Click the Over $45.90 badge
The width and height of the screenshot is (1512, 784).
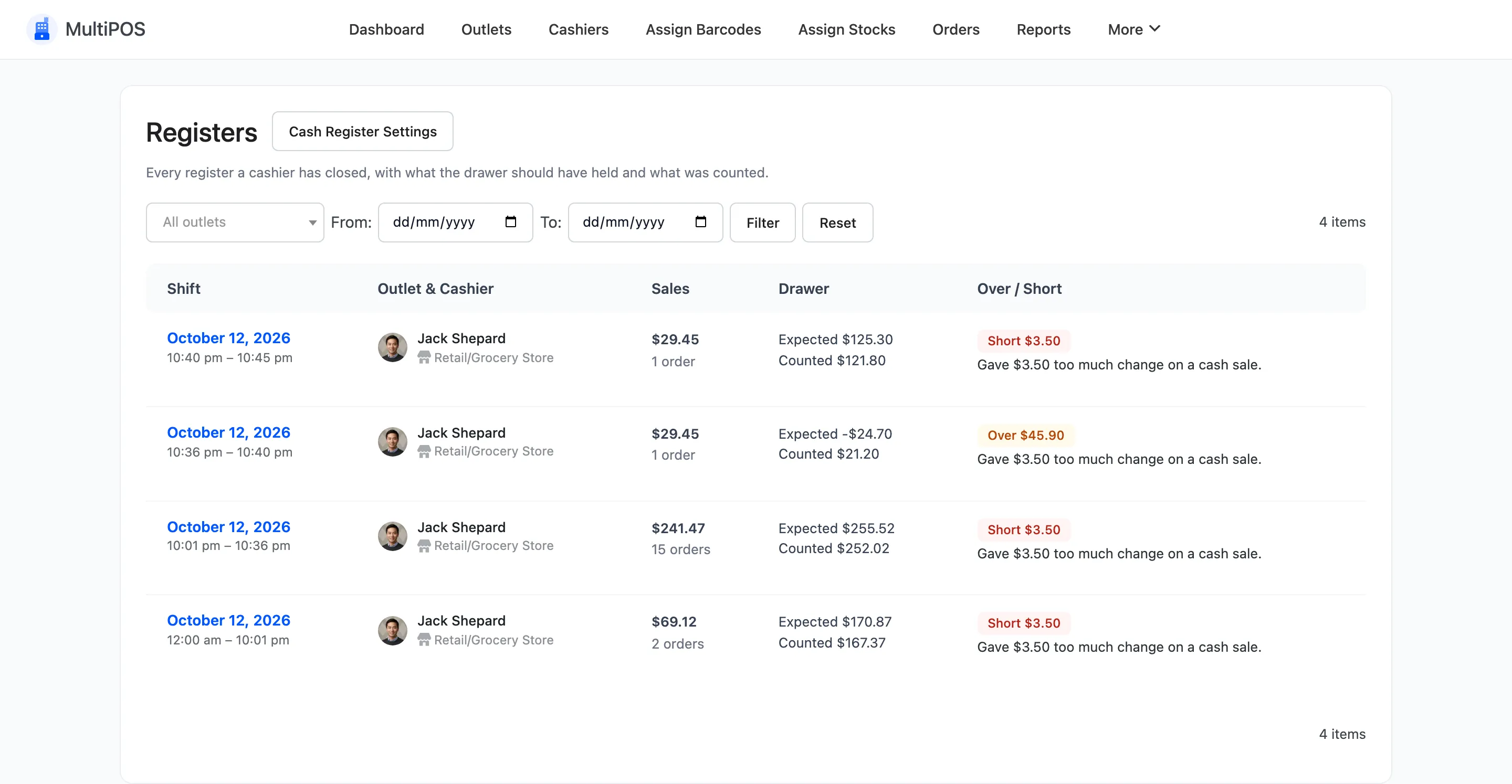pyautogui.click(x=1025, y=435)
